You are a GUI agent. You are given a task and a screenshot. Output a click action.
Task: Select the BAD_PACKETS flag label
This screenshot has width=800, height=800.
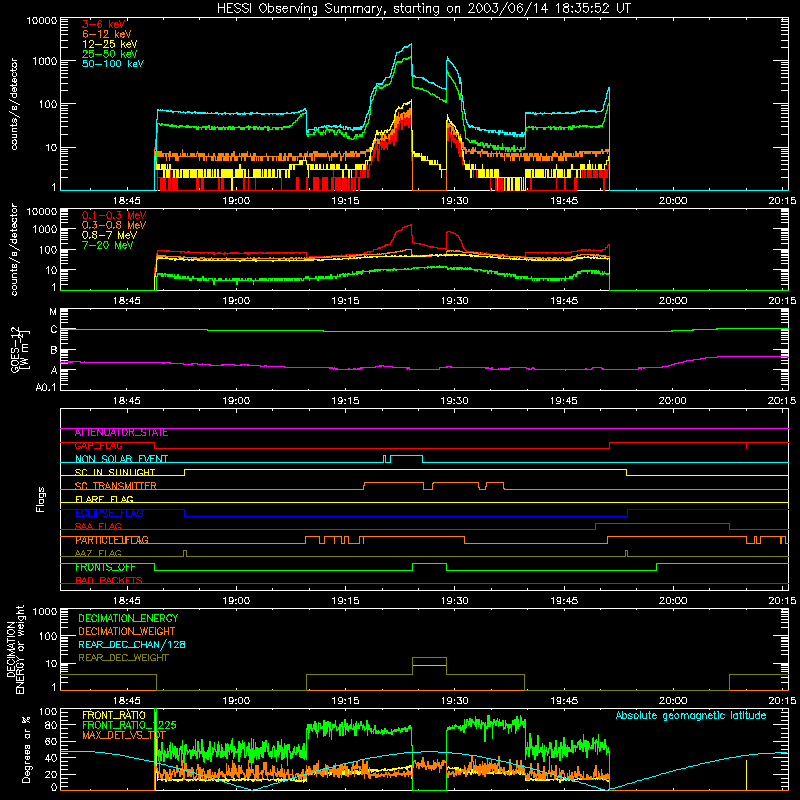(x=109, y=581)
